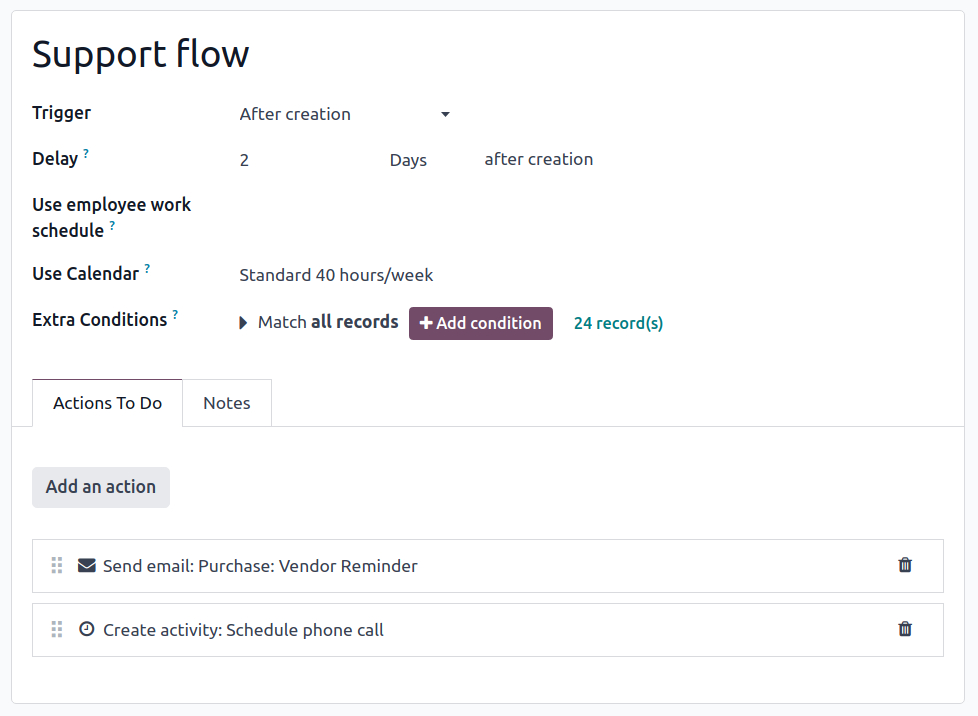Screen dimensions: 978x716
Task: Click the envelope icon on the Send email action
Action: (86, 565)
